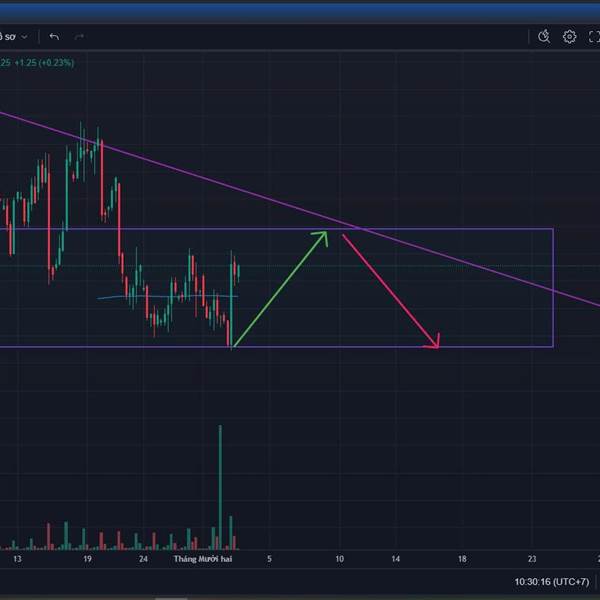The width and height of the screenshot is (600, 600).
Task: Select the red downward arrow drawing
Action: point(391,291)
